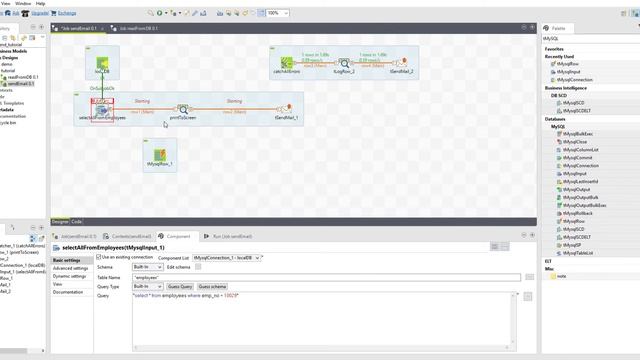
Task: Switch to the Code tab below canvas
Action: click(76, 222)
